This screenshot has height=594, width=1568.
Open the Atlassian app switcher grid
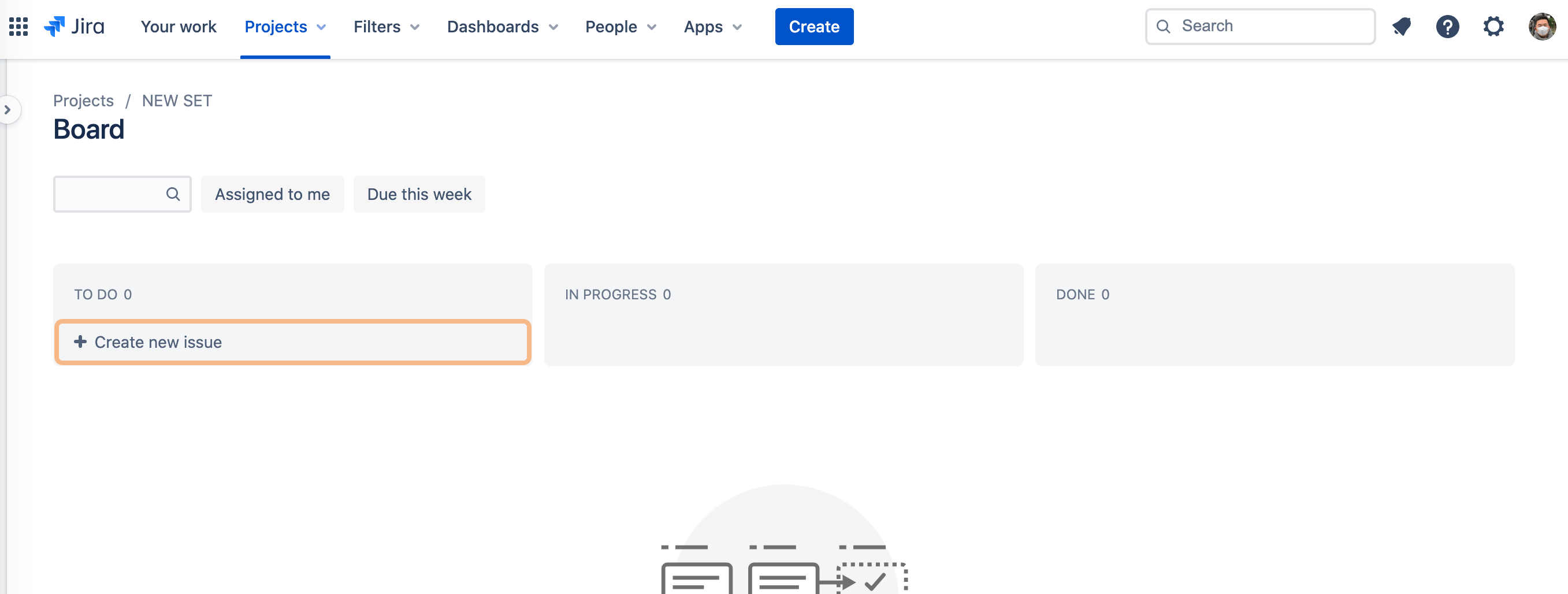[18, 26]
